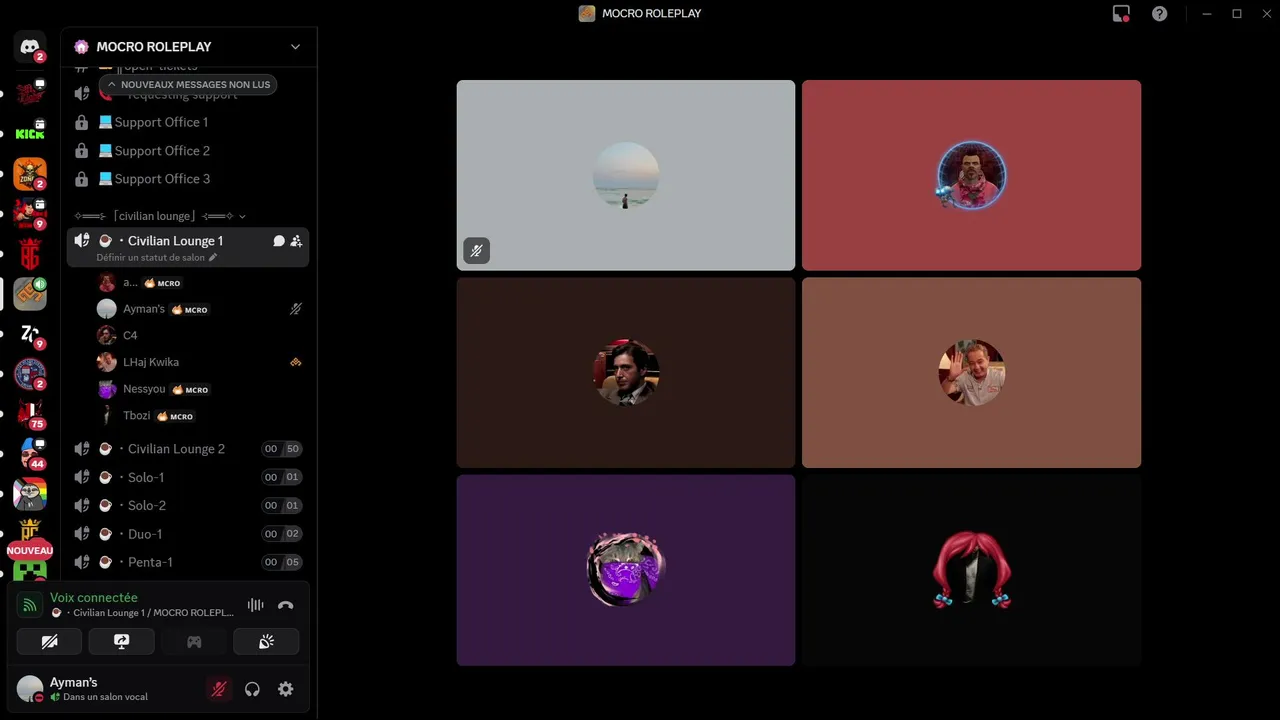Viewport: 1280px width, 720px height.
Task: Select the Civilian Lounge 1 channel
Action: (188, 247)
